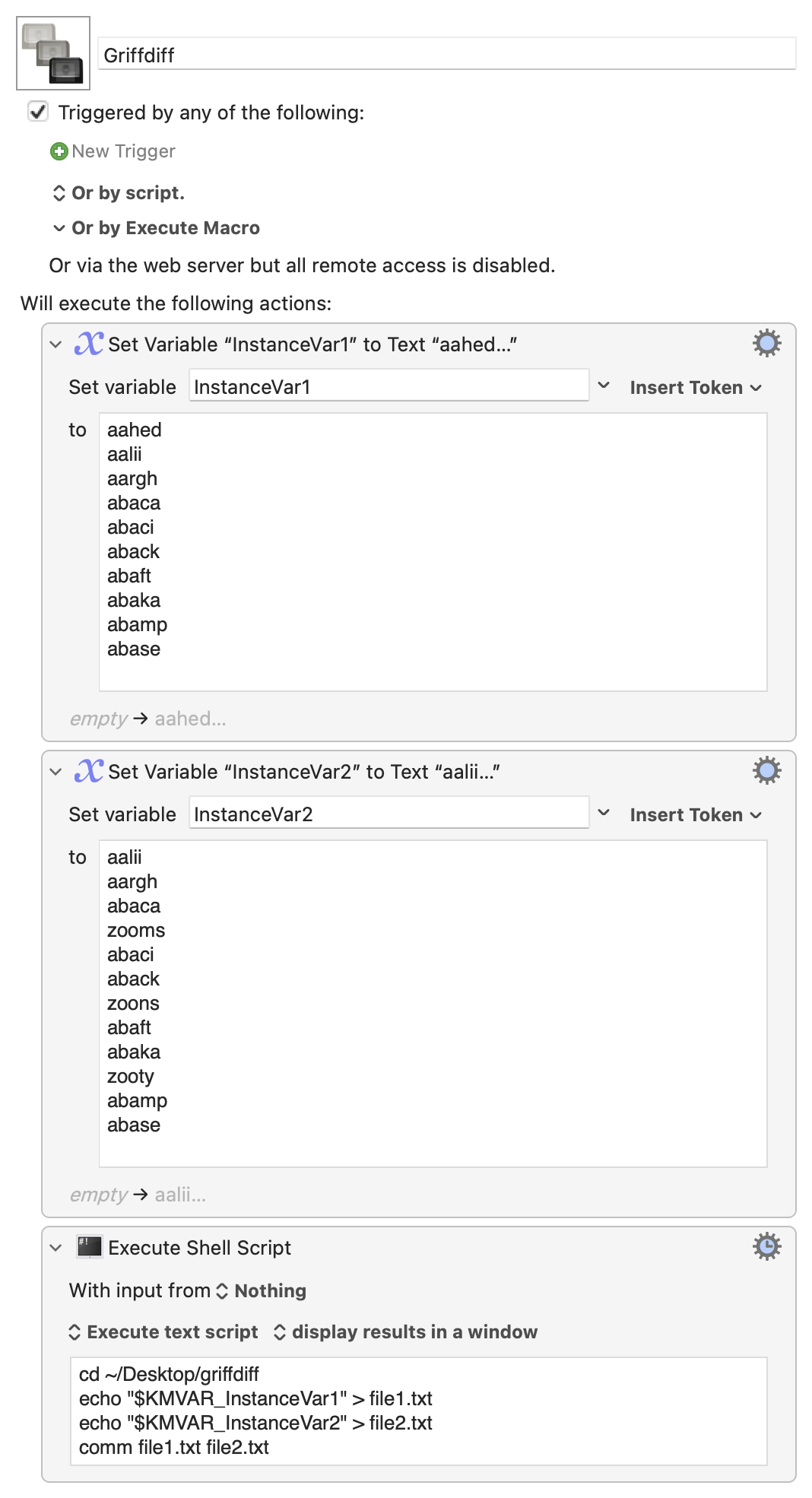Open 'display results in a window' popup
The width and height of the screenshot is (812, 1498).
point(405,1331)
